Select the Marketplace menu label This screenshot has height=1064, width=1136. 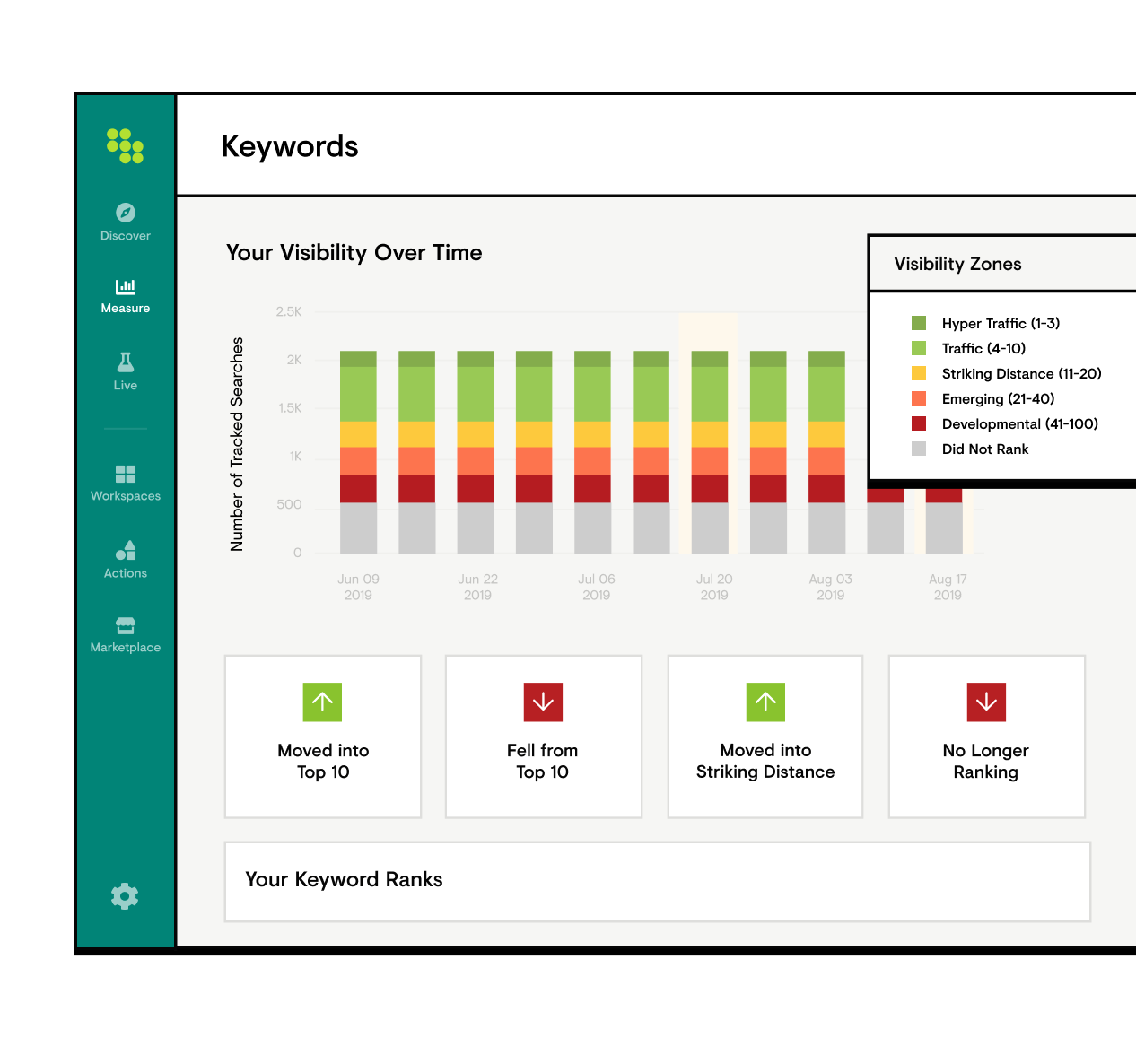(x=126, y=648)
